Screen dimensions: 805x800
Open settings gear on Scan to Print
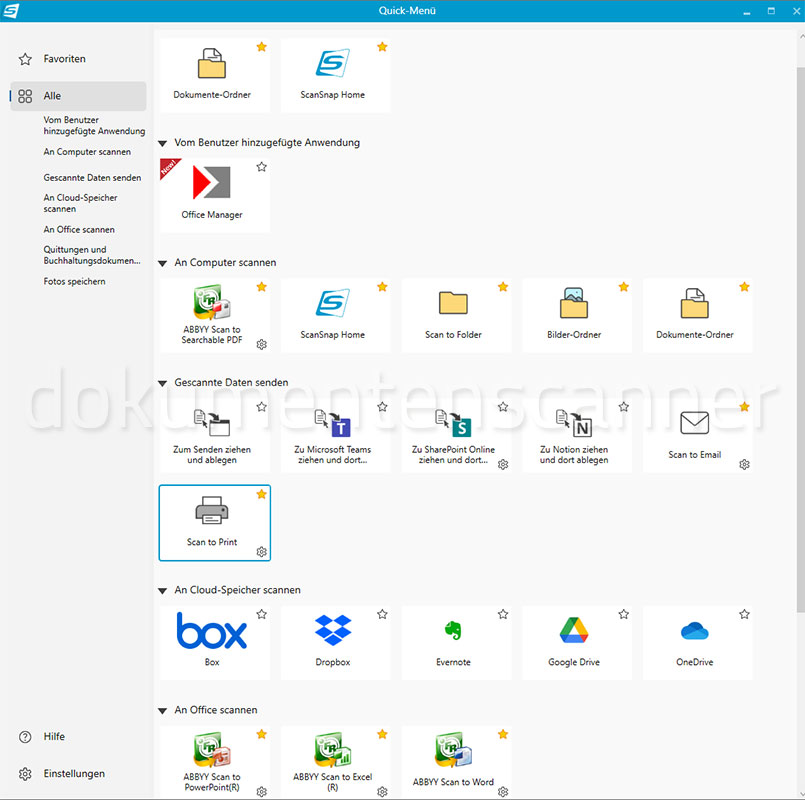(x=261, y=552)
